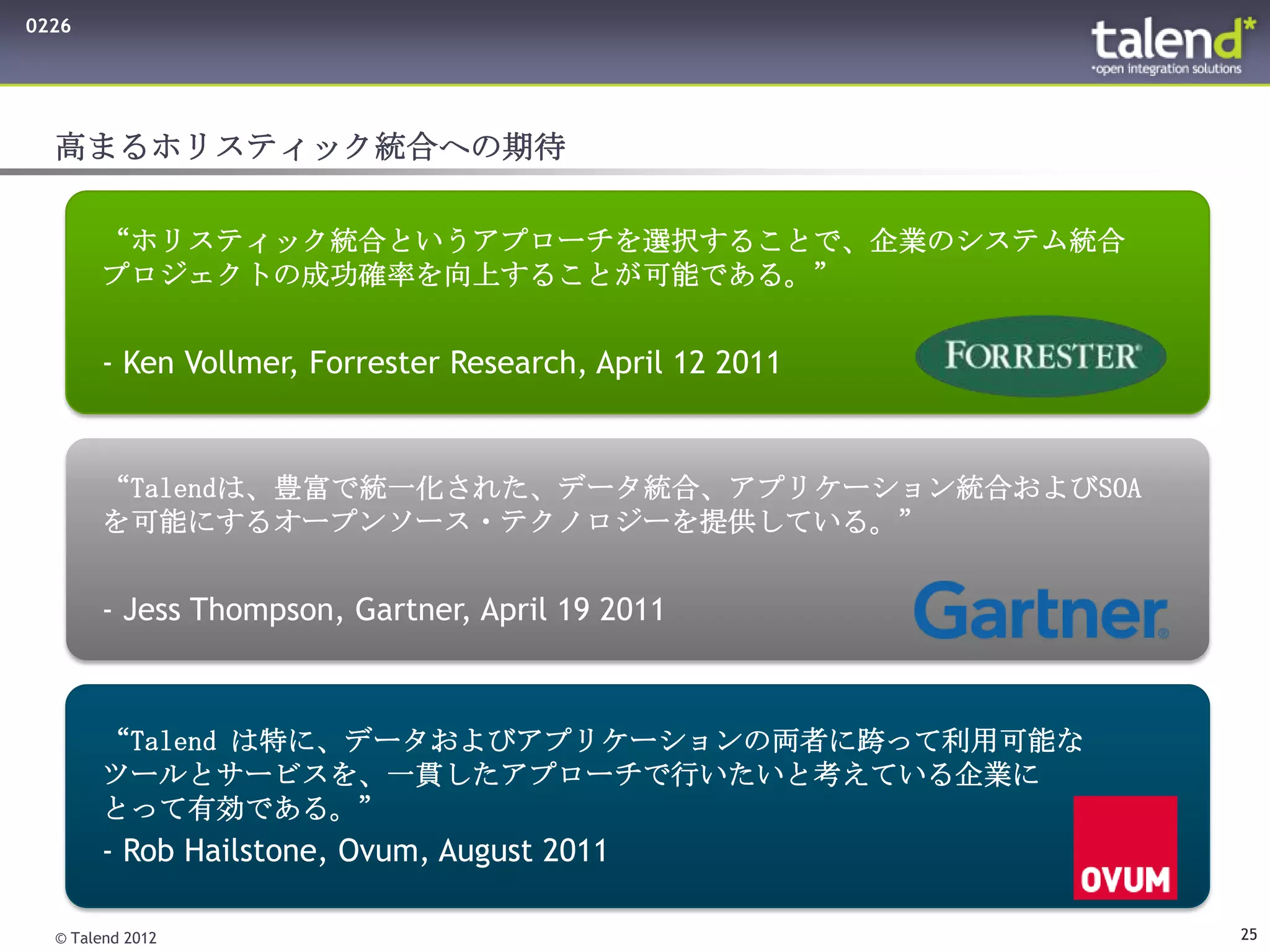The height and width of the screenshot is (952, 1270).
Task: Click the Japanese quote in blue box
Action: point(592,773)
